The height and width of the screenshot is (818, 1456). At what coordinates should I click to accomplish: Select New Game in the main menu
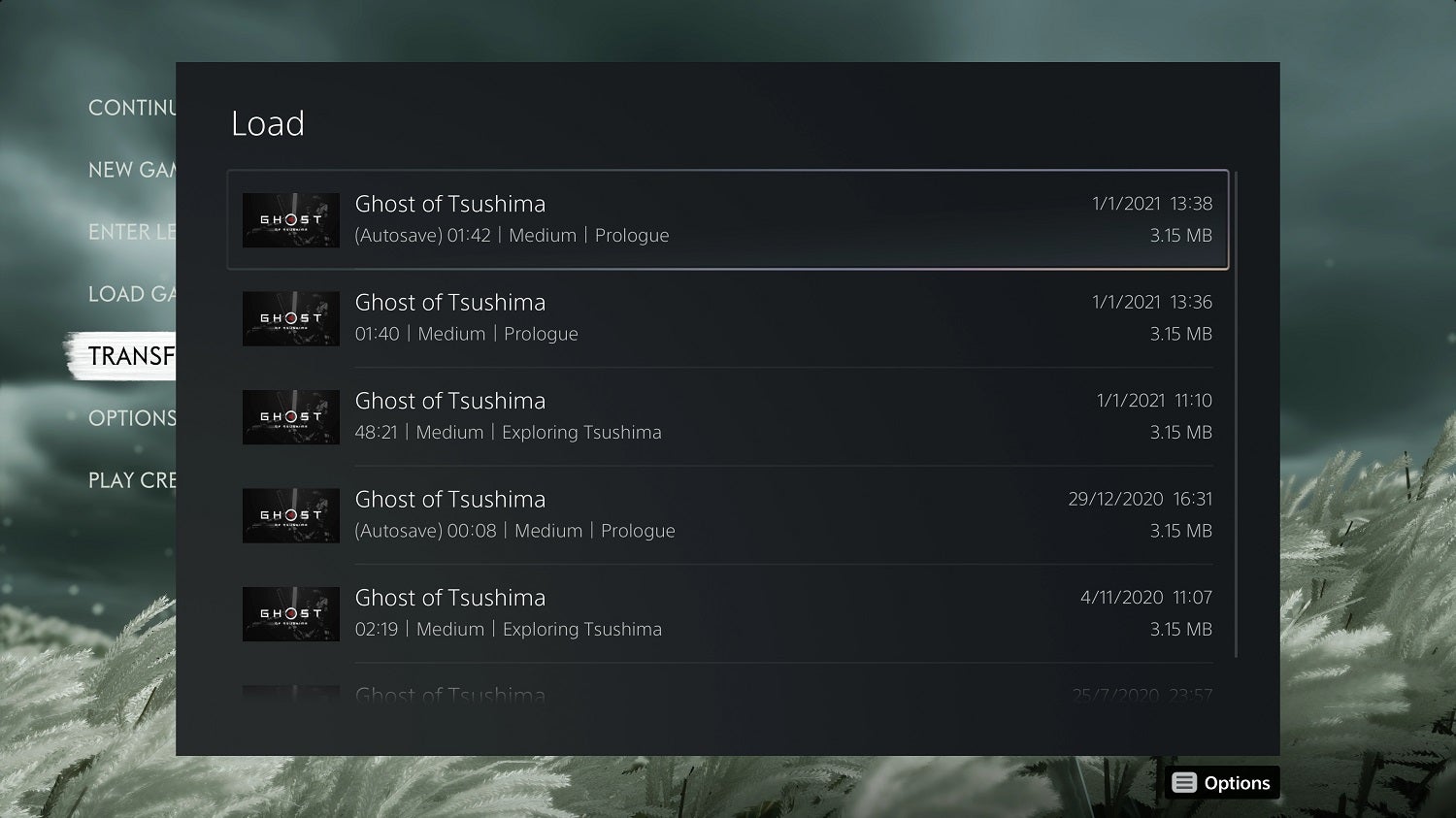coord(132,170)
